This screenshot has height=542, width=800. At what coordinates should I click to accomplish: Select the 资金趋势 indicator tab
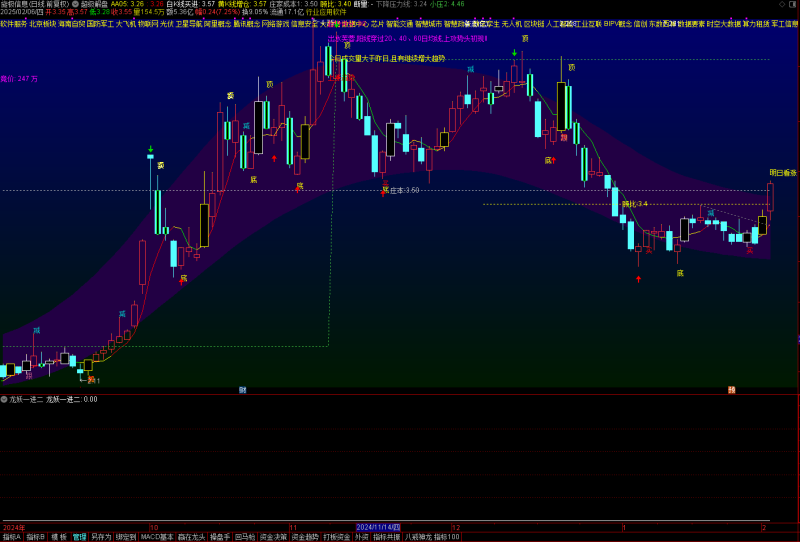tap(305, 537)
